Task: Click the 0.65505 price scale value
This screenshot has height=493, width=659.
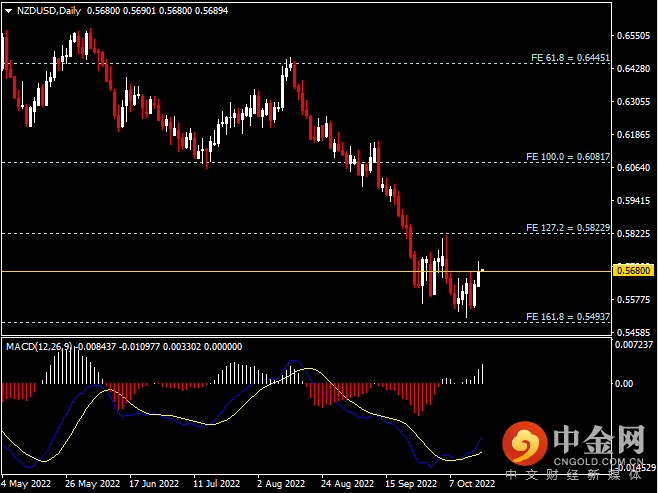Action: point(633,36)
